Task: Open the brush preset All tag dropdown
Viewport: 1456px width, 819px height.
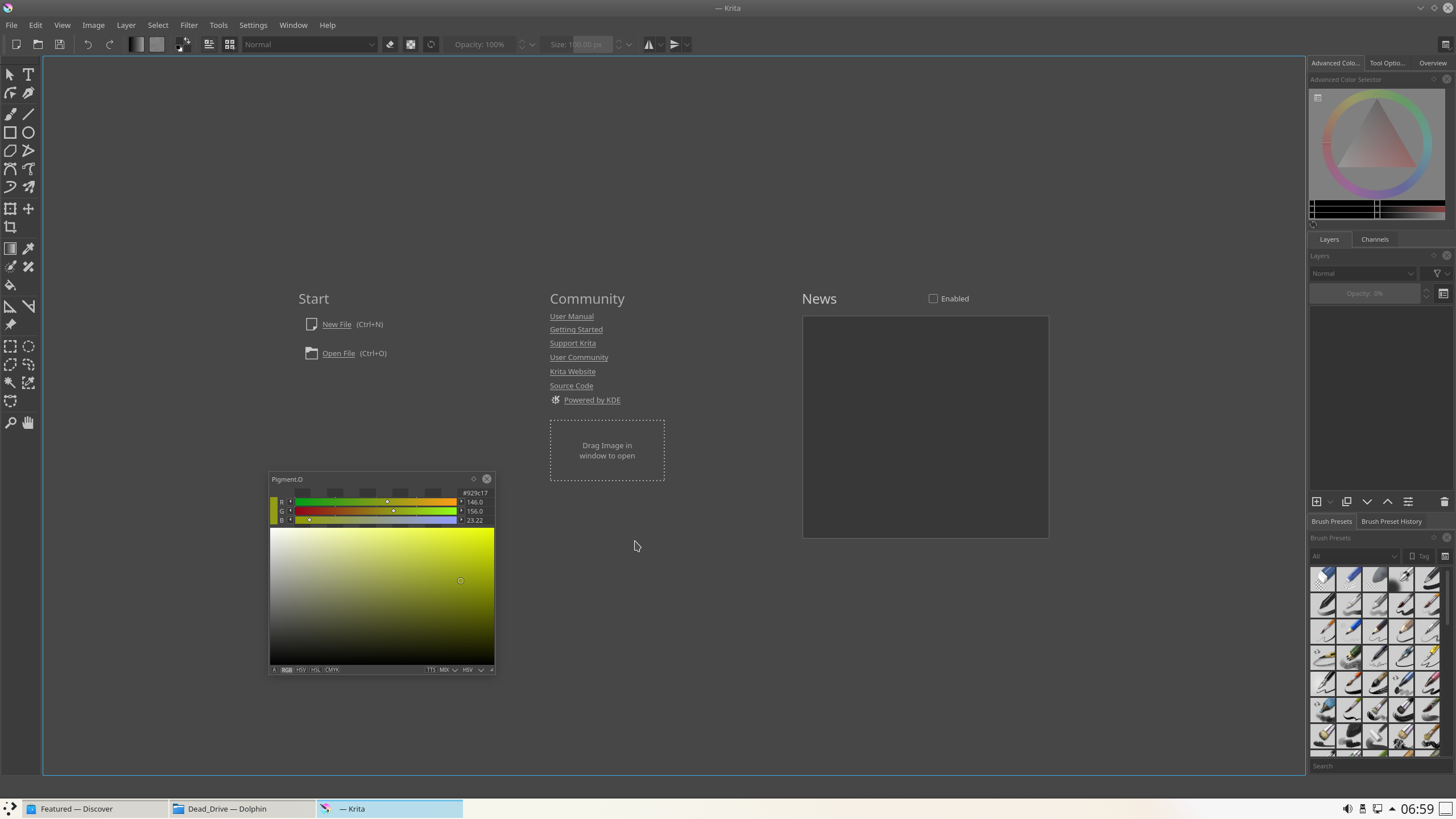Action: pyautogui.click(x=1354, y=556)
